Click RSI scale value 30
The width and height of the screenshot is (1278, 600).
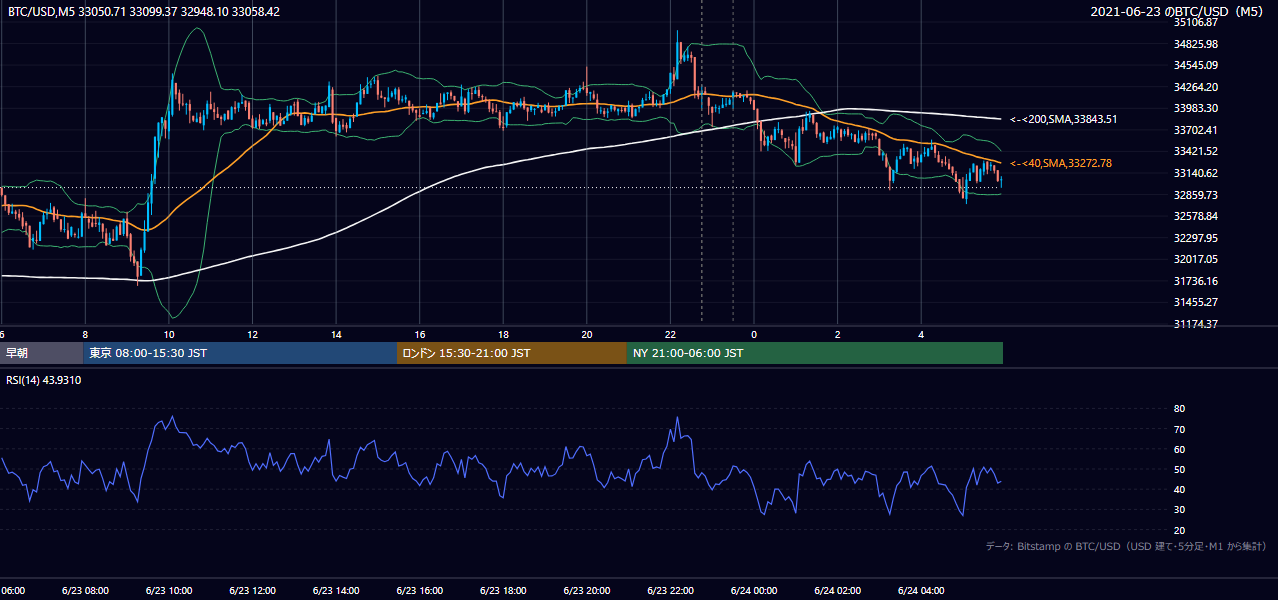[1179, 510]
